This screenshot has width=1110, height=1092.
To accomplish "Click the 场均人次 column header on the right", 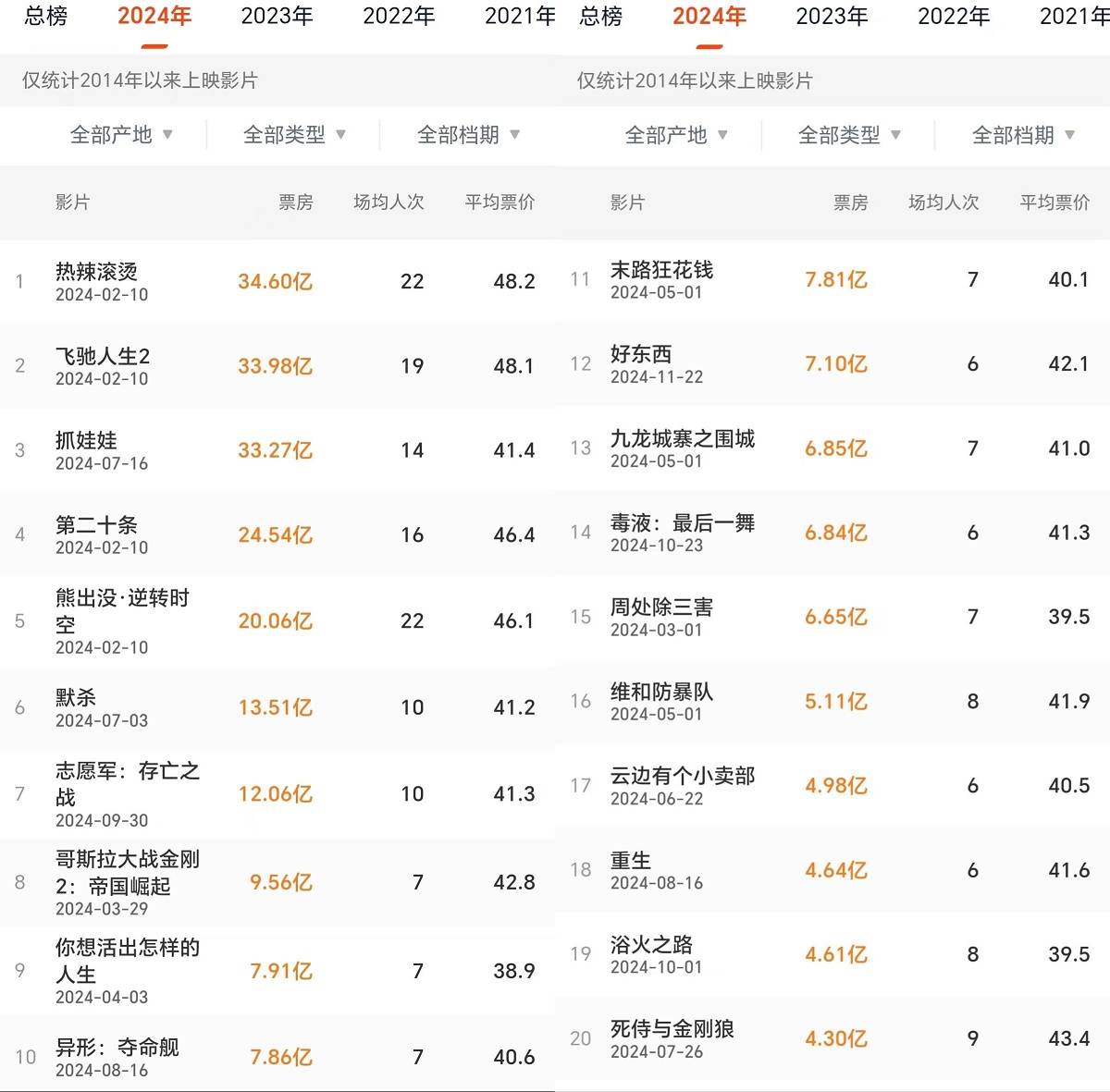I will tap(943, 202).
